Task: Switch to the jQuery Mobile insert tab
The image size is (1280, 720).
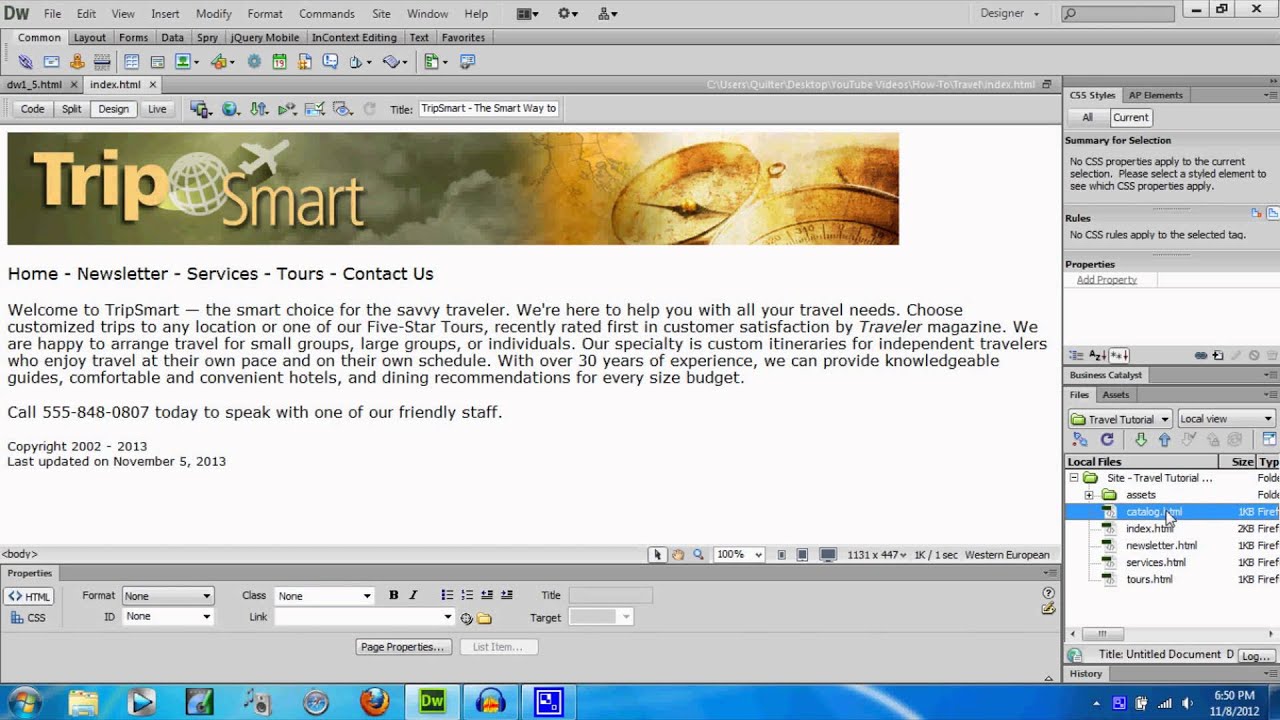Action: click(264, 38)
